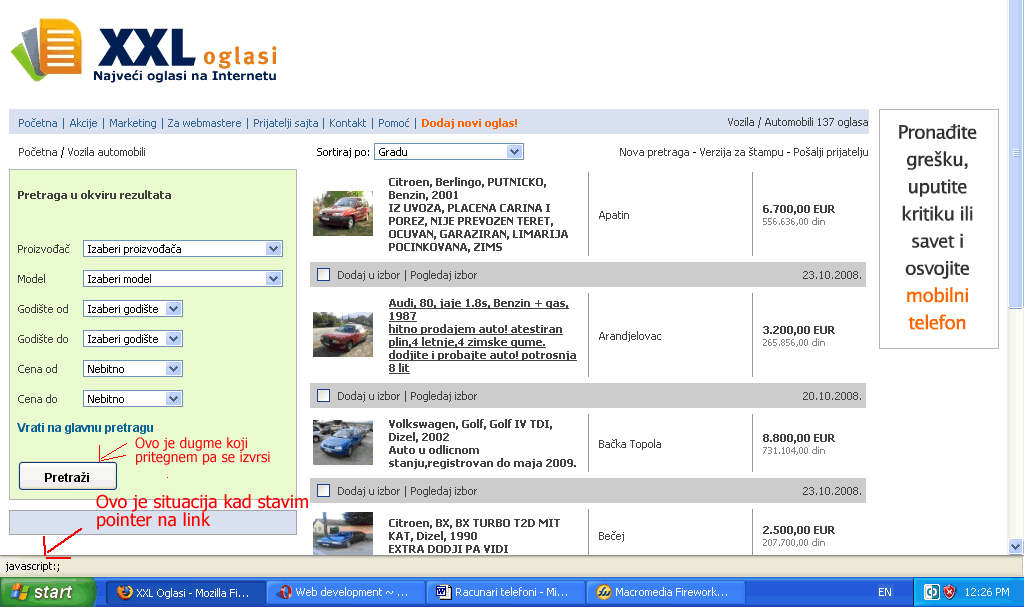Click the Arandjelovac city cell

pos(630,336)
